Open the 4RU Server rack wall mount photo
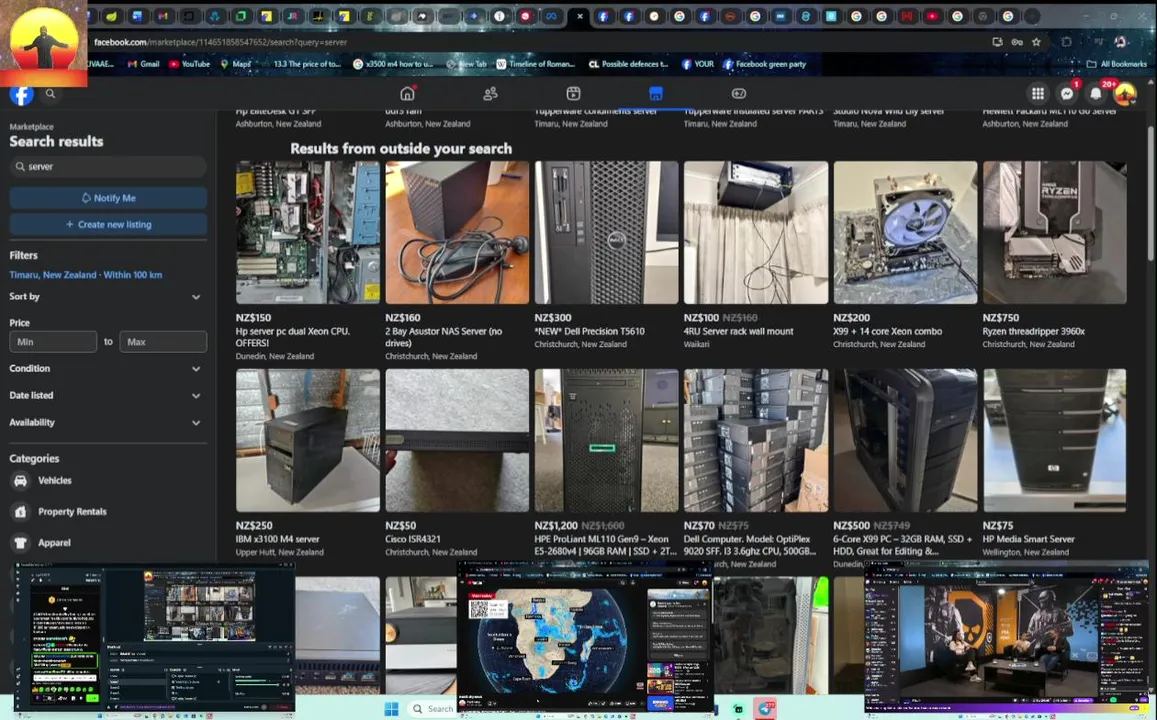The height and width of the screenshot is (720, 1157). click(756, 232)
